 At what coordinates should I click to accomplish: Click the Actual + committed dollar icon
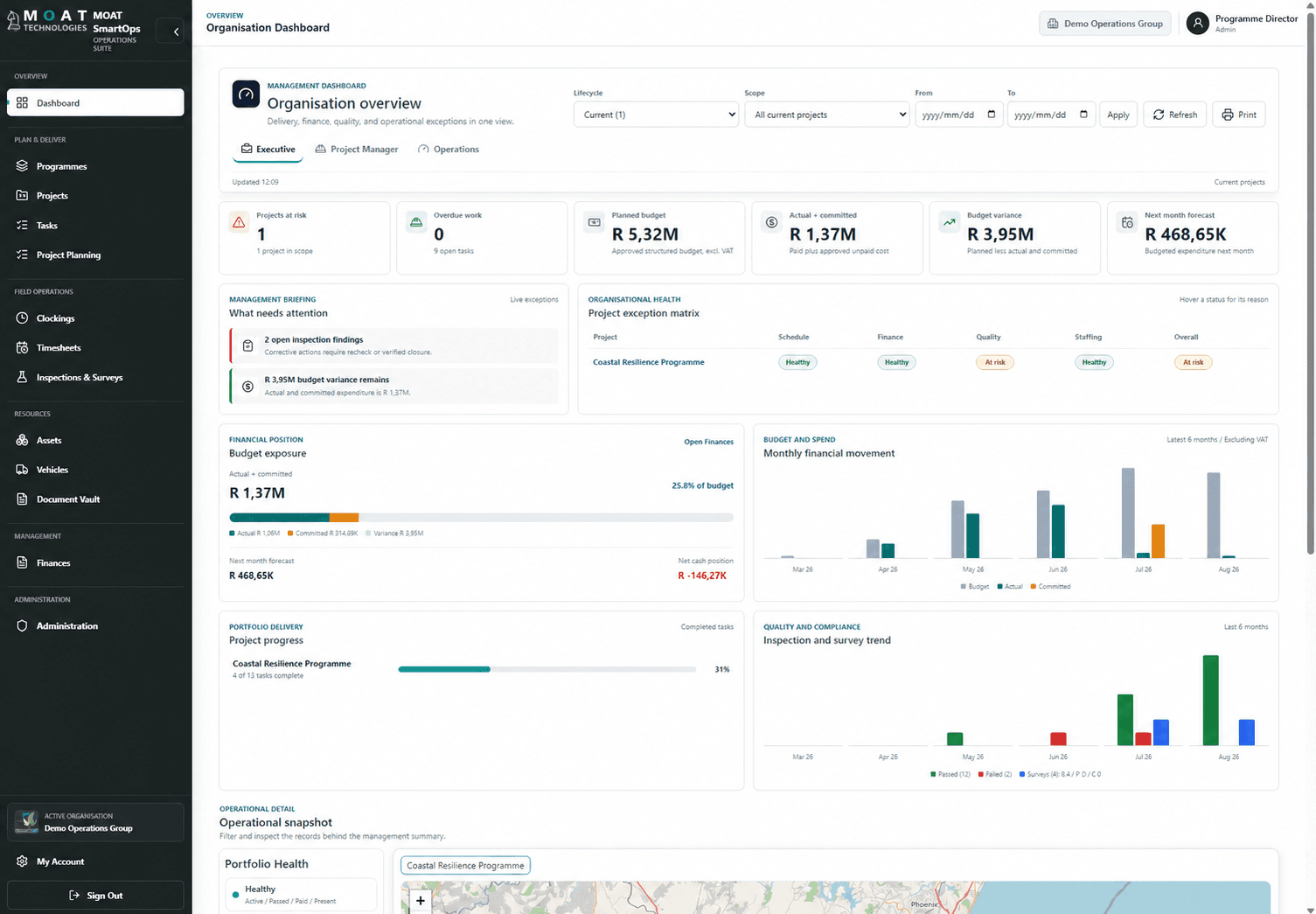[x=771, y=223]
